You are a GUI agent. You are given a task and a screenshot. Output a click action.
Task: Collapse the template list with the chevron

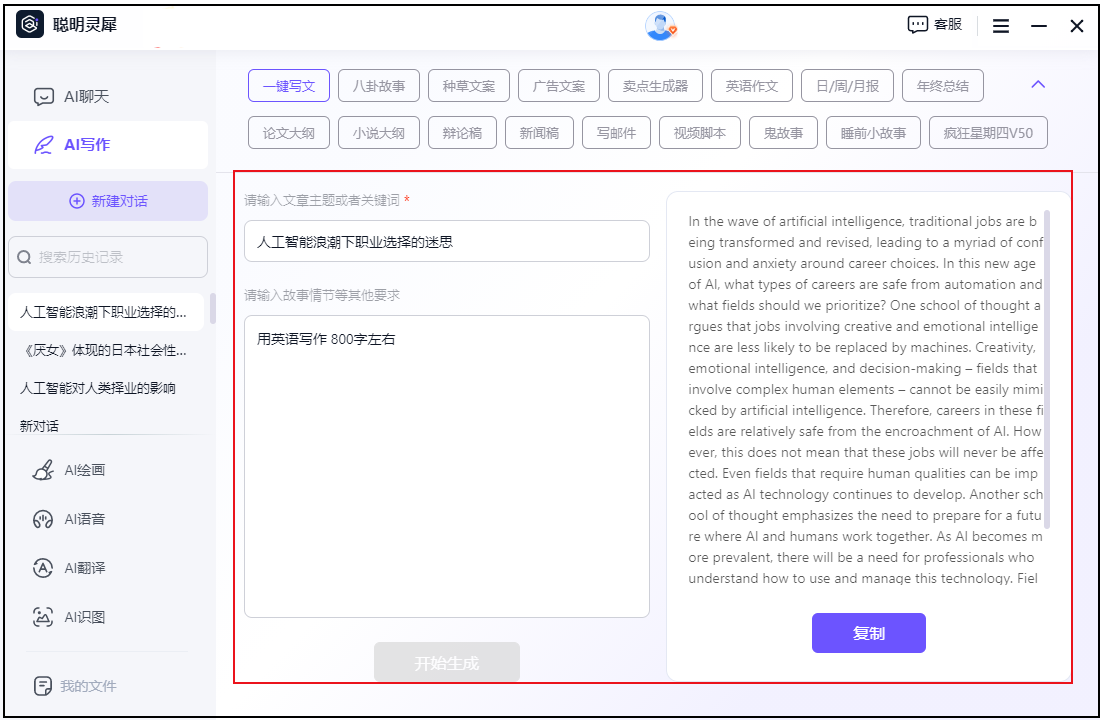(x=1038, y=85)
